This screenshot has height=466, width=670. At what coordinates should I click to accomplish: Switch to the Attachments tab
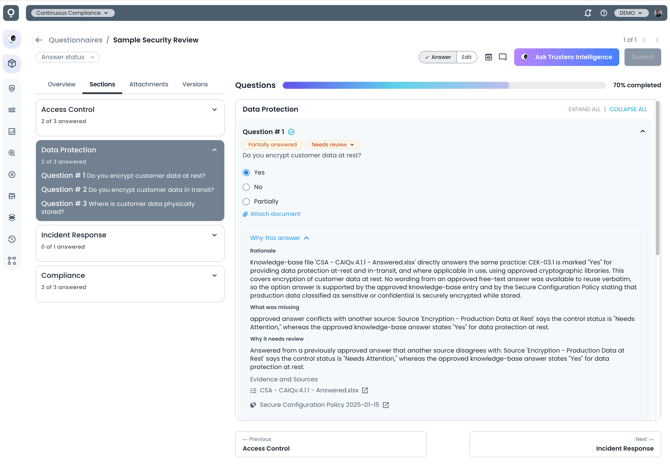coord(149,84)
